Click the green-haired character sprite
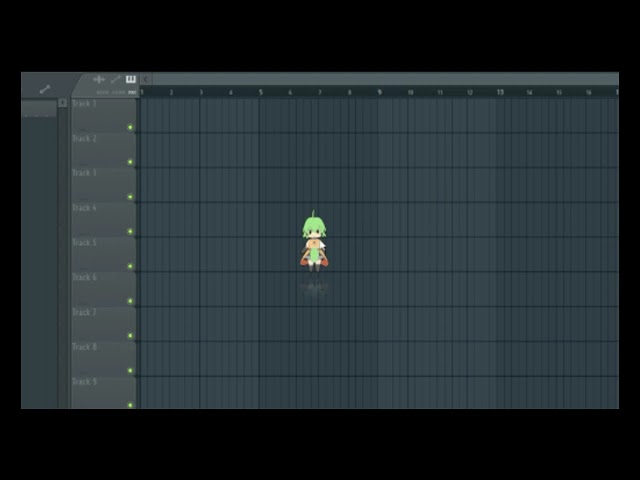 314,242
